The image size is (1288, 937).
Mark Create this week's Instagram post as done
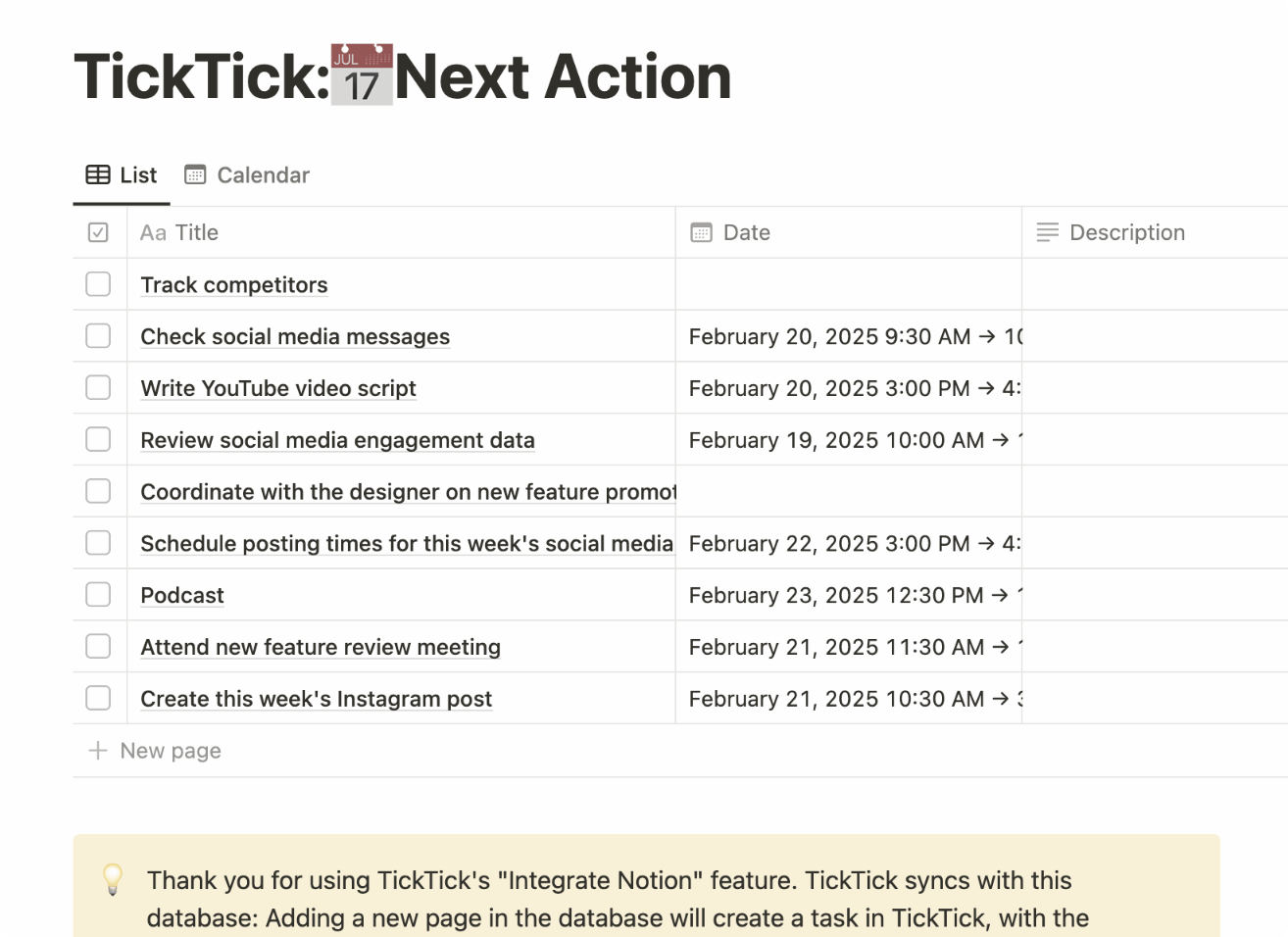tap(98, 698)
